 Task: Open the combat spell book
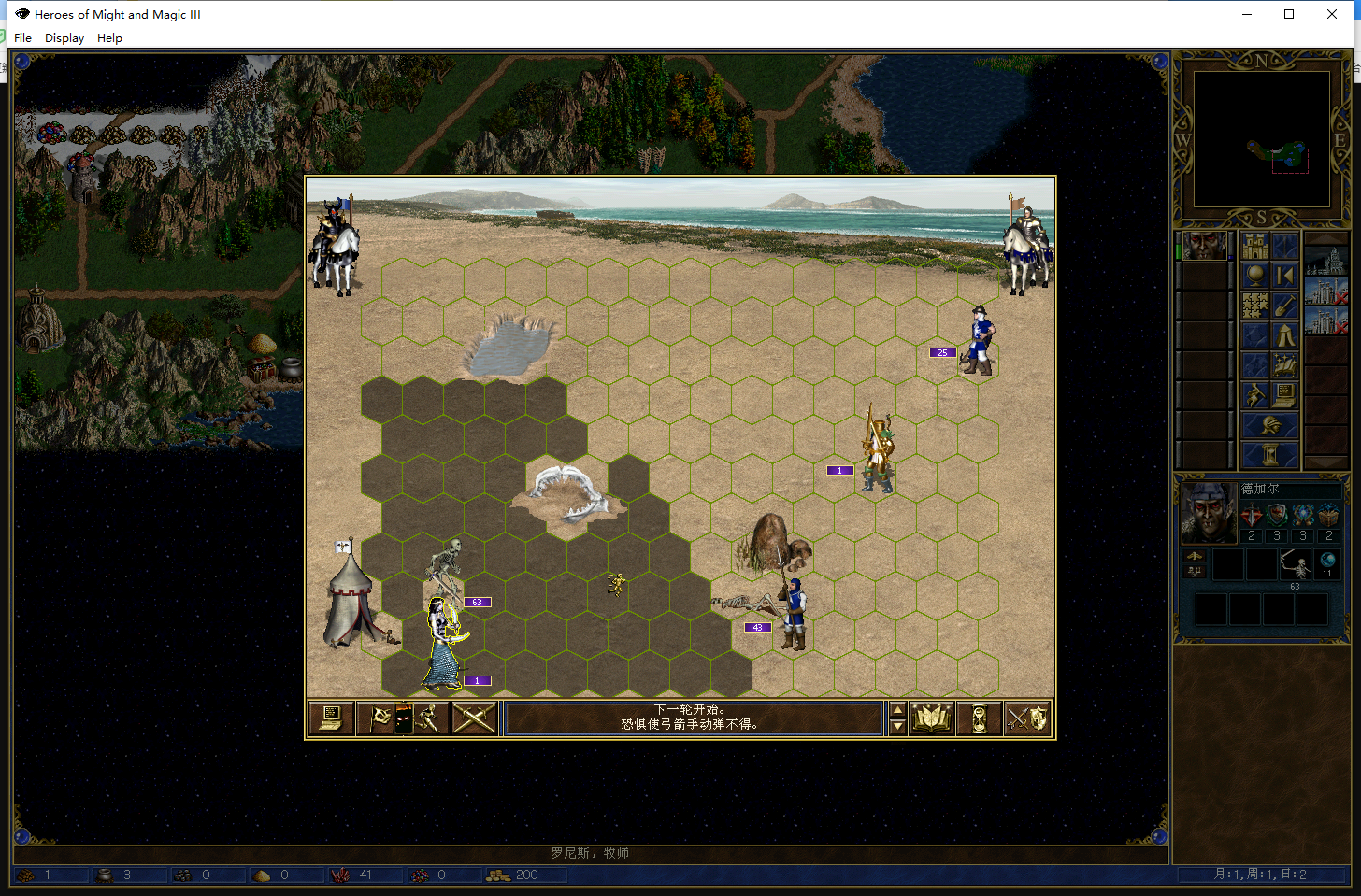(x=932, y=718)
